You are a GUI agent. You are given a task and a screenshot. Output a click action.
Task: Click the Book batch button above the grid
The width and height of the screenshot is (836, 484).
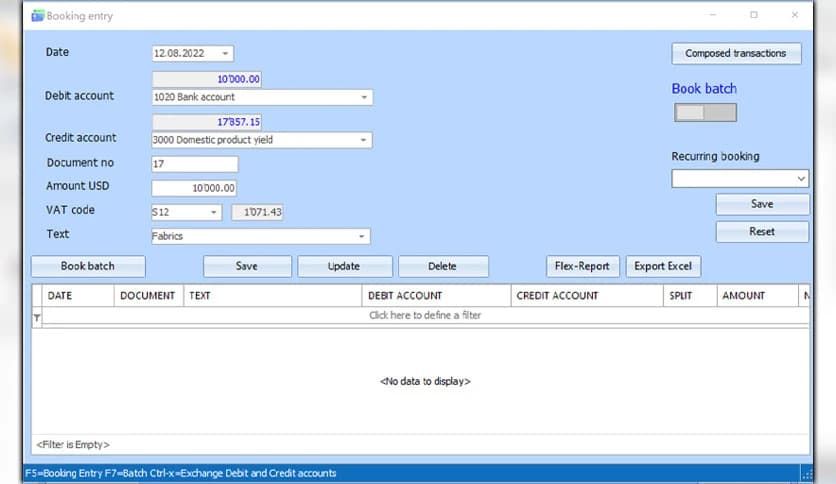tap(88, 266)
